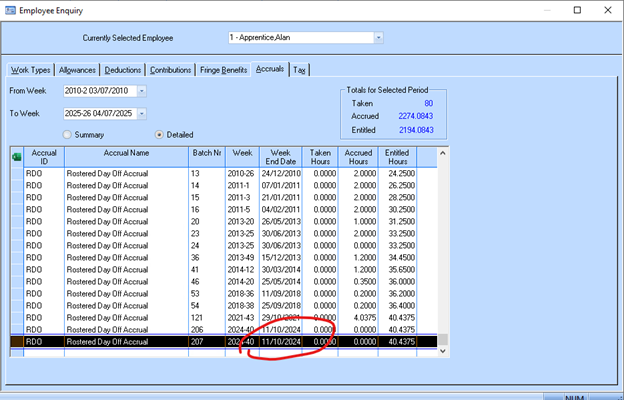Open the Allowances tab

tap(78, 70)
